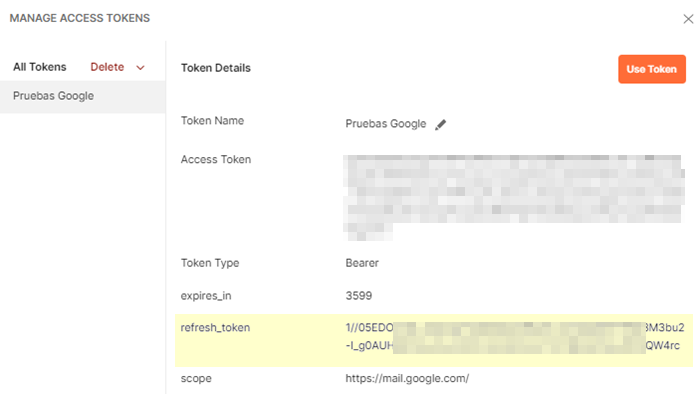This screenshot has width=700, height=394.
Task: Click the Token Details heading
Action: coord(216,68)
